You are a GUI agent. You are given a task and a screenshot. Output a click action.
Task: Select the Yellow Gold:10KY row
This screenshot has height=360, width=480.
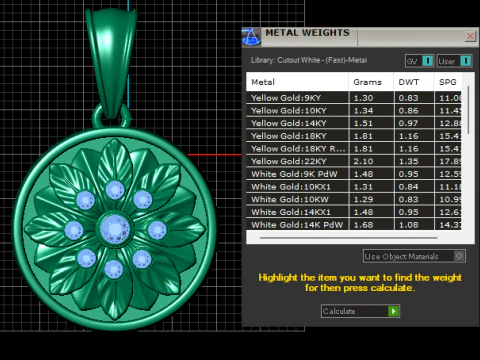point(354,110)
